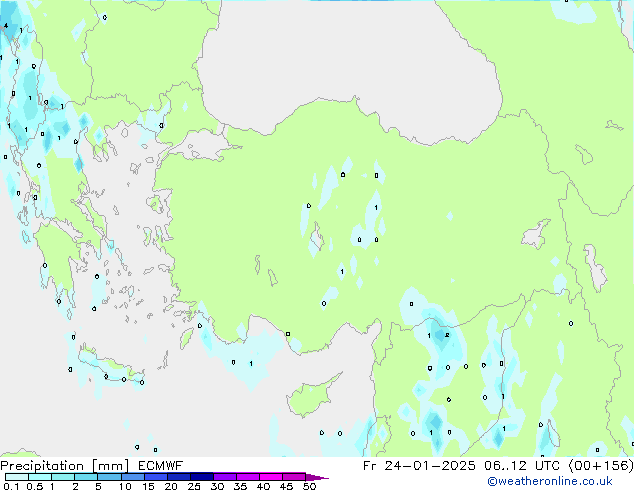Select the 5–10 mm legend swatch

(109, 477)
